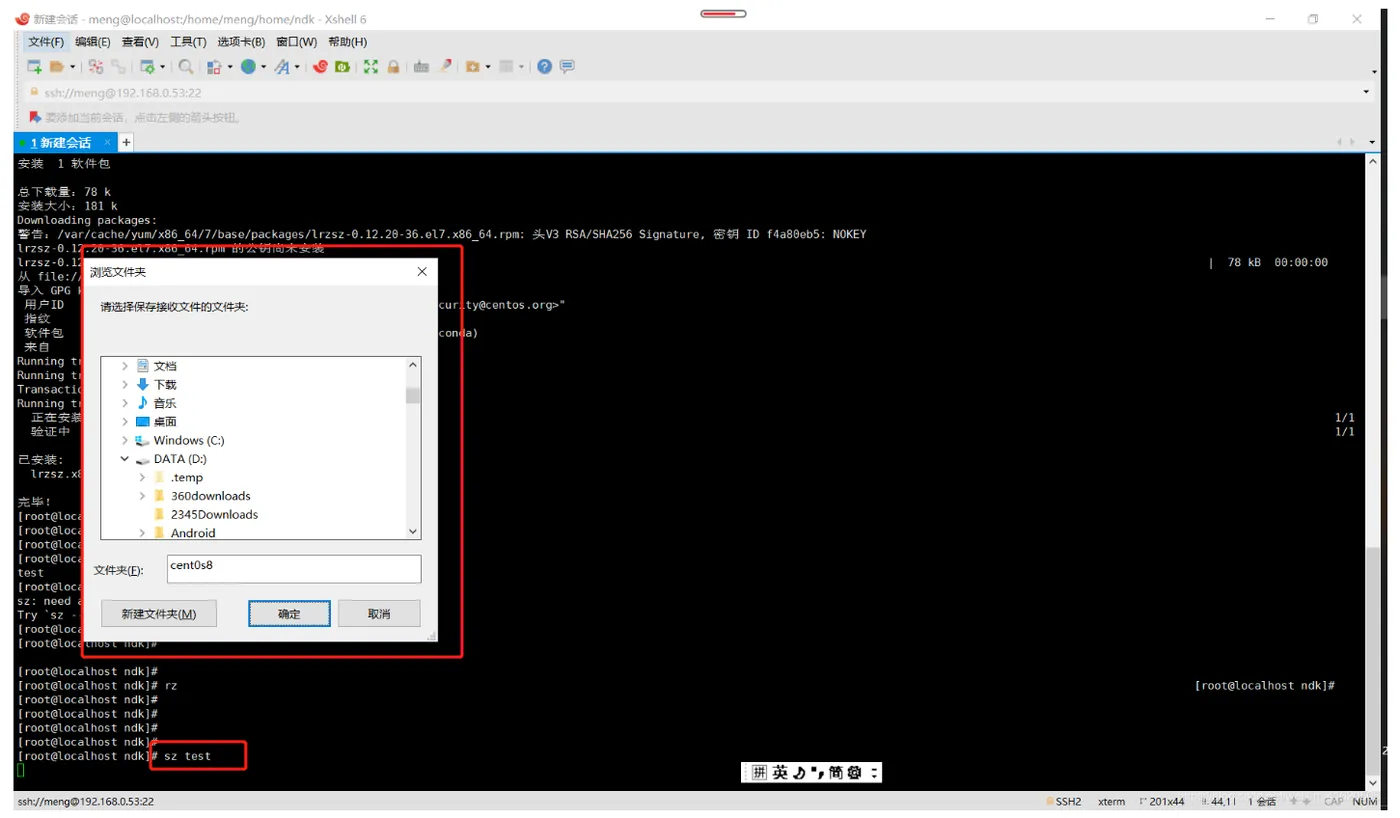1400x818 pixels.
Task: Click folder tree scrollbar down arrow
Action: (x=413, y=532)
